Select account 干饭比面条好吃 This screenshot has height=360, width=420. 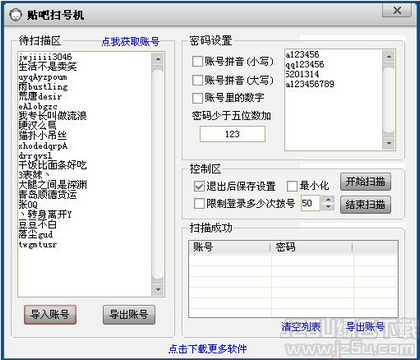tap(53, 165)
